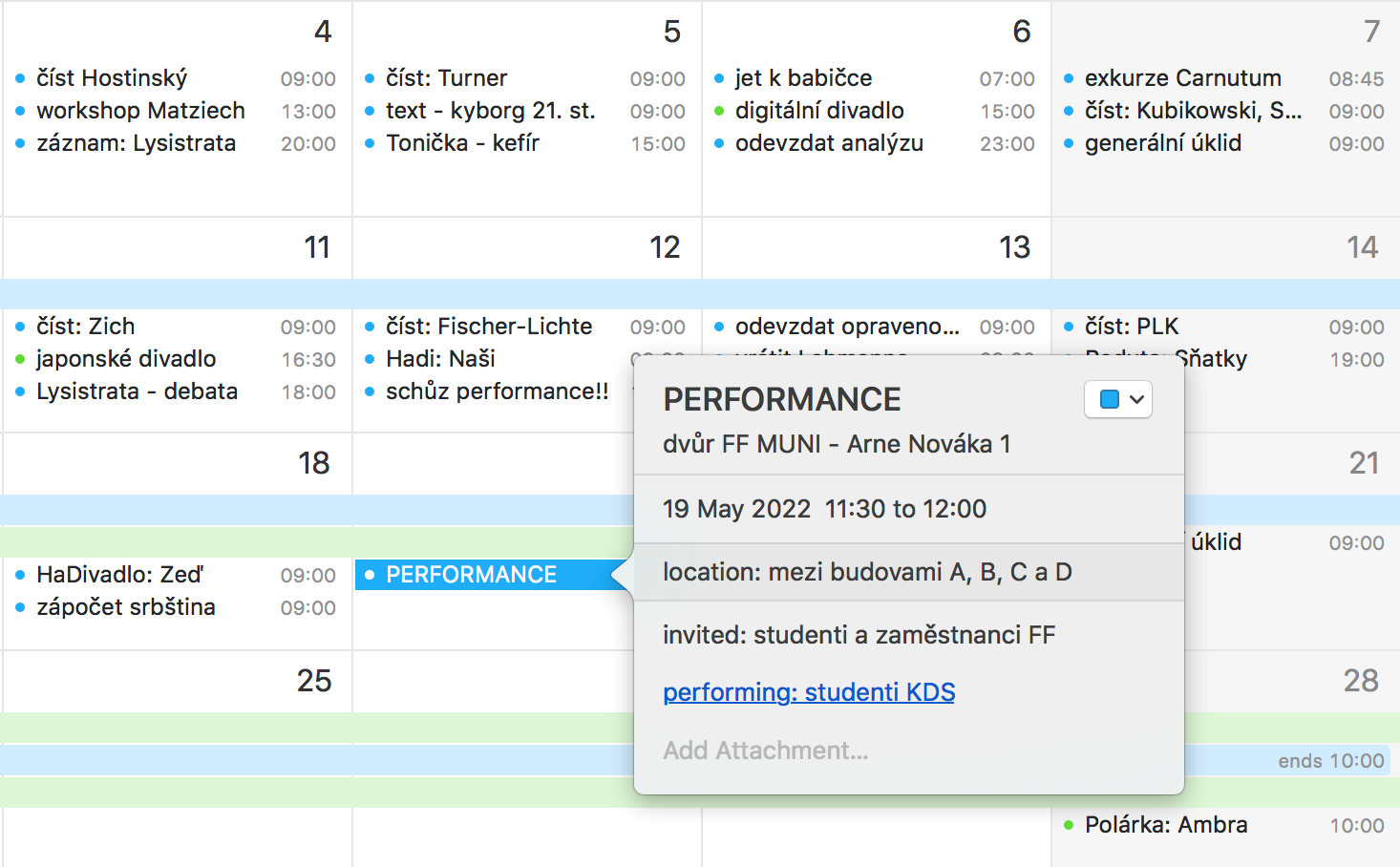Select the 'schůz performance!!' event
The image size is (1400, 867).
click(x=497, y=391)
